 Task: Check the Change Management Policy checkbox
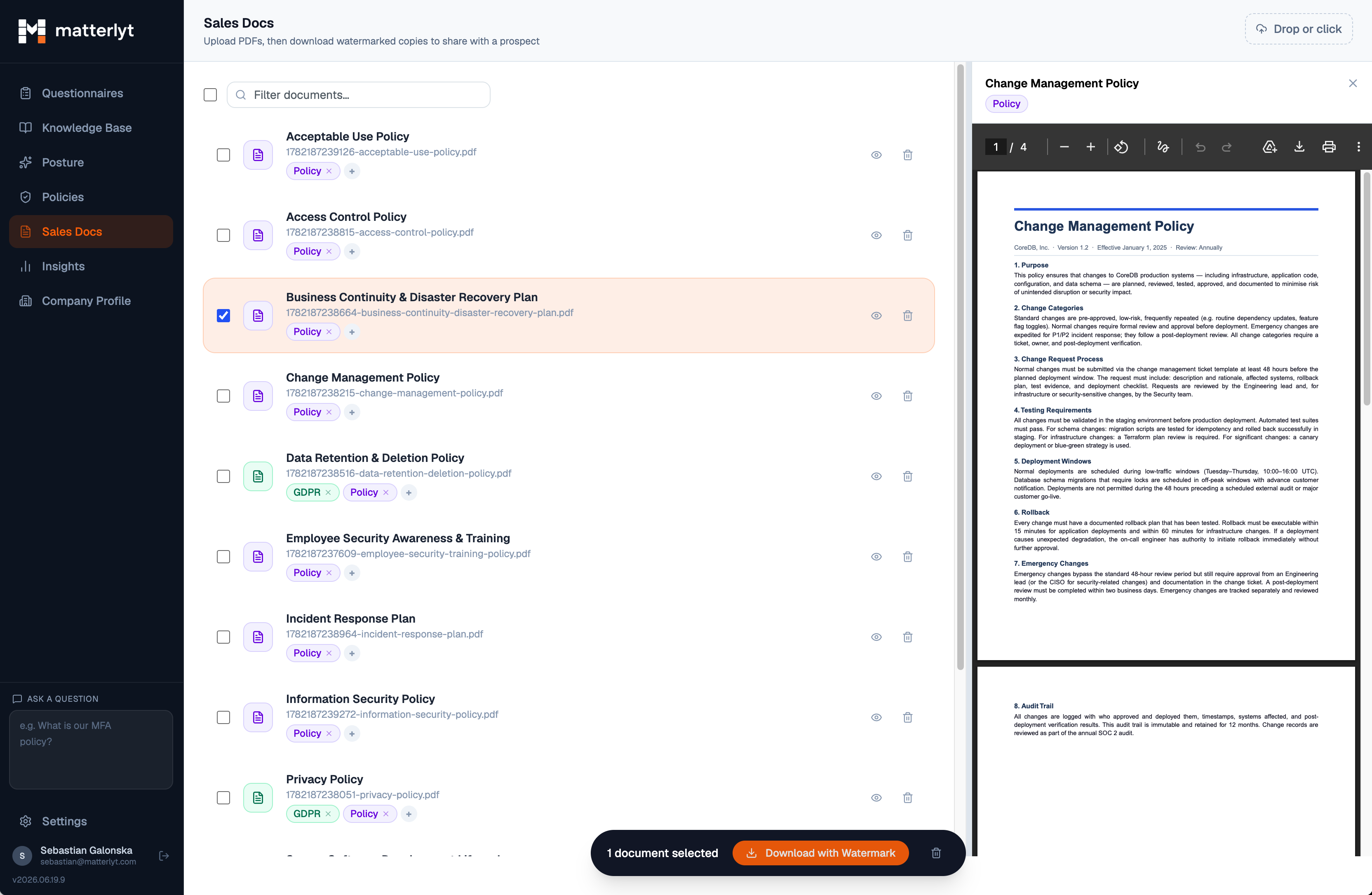click(223, 396)
